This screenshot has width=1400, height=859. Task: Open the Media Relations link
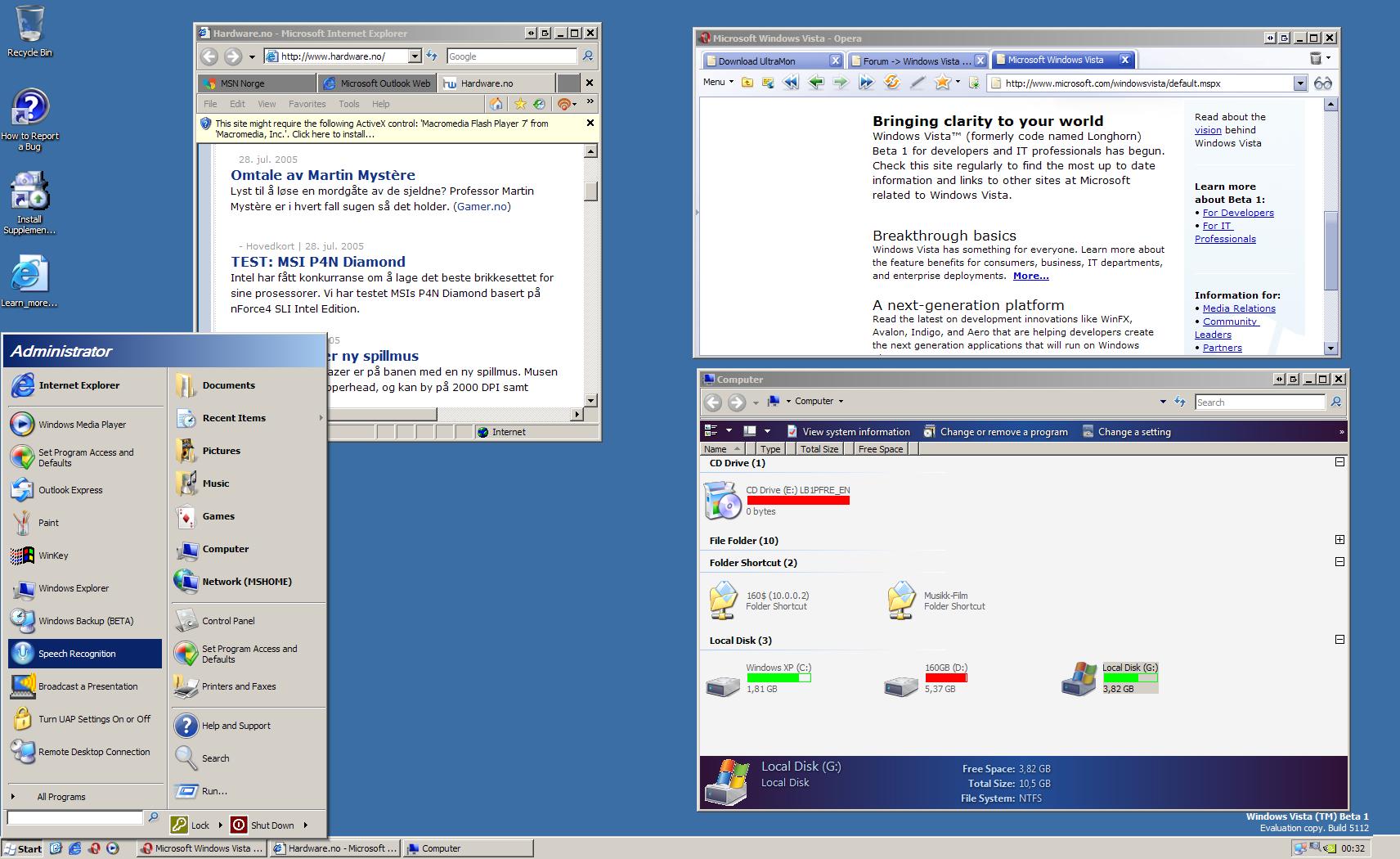coord(1239,308)
